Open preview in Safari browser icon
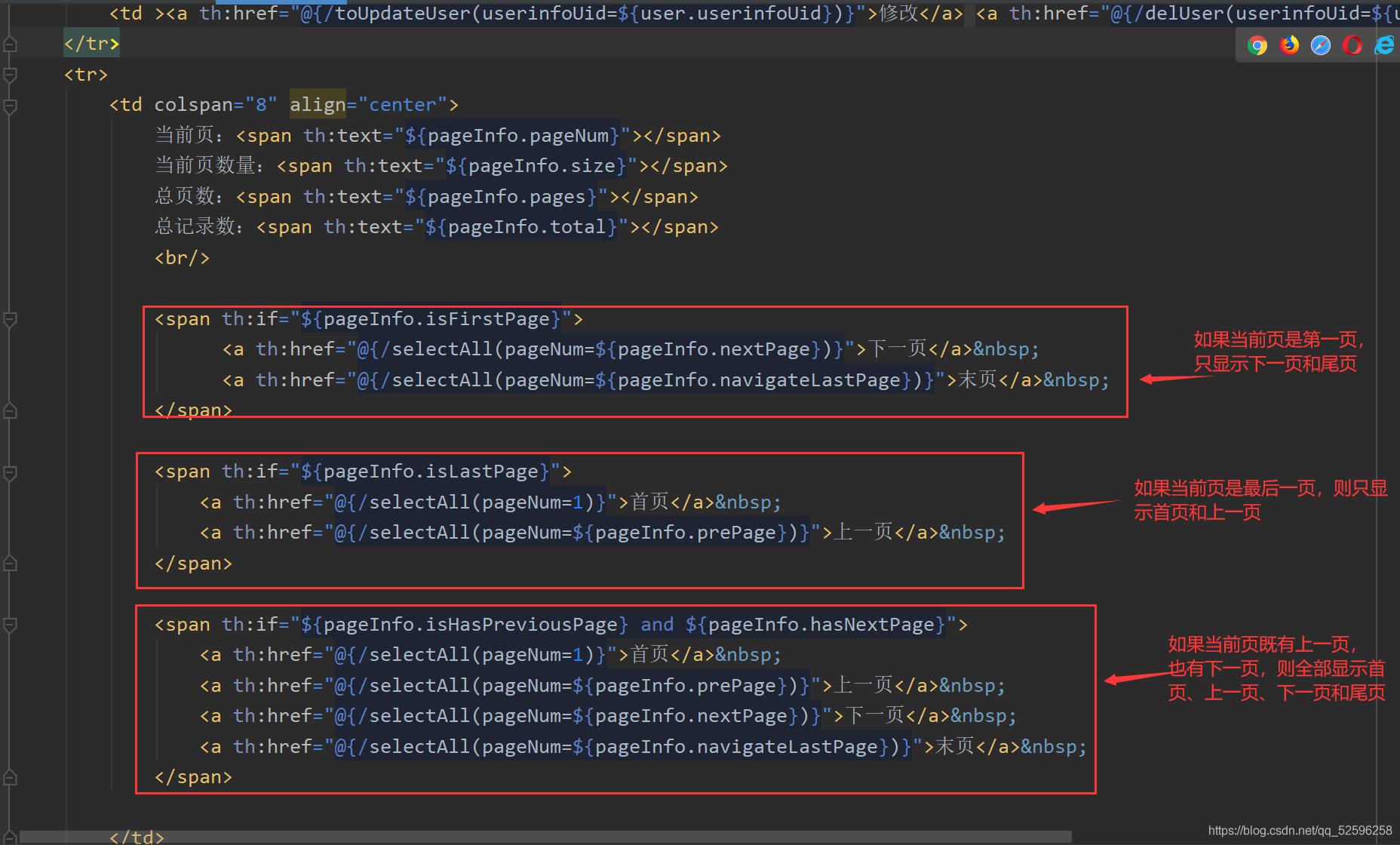This screenshot has height=845, width=1400. [x=1321, y=45]
